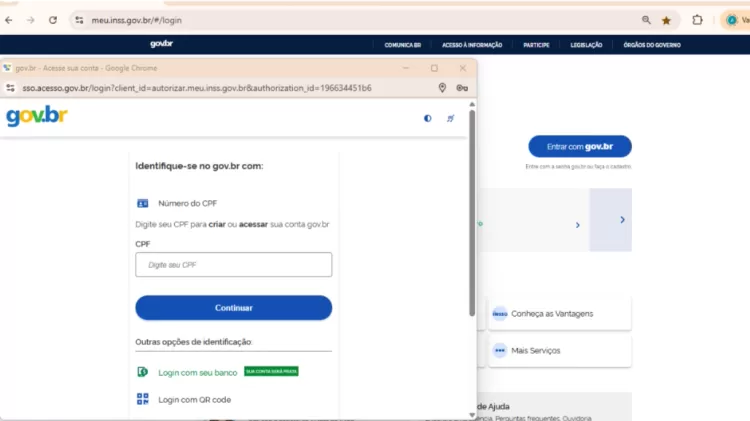The image size is (750, 421).
Task: Open VLibras accessibility icon in popup header
Action: (451, 118)
